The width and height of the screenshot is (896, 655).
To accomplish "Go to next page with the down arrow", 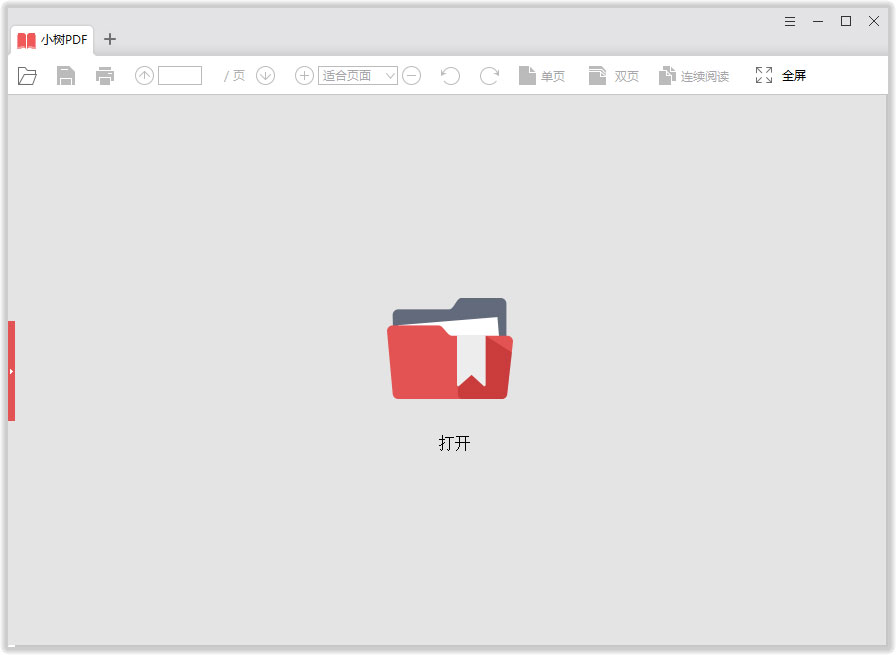I will click(x=265, y=75).
